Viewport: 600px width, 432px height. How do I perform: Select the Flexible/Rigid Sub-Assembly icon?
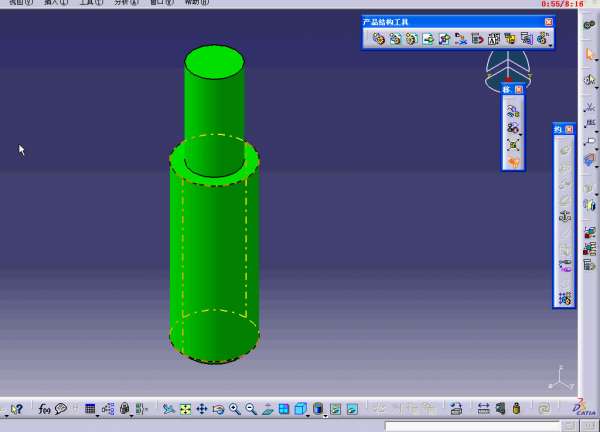(x=565, y=265)
